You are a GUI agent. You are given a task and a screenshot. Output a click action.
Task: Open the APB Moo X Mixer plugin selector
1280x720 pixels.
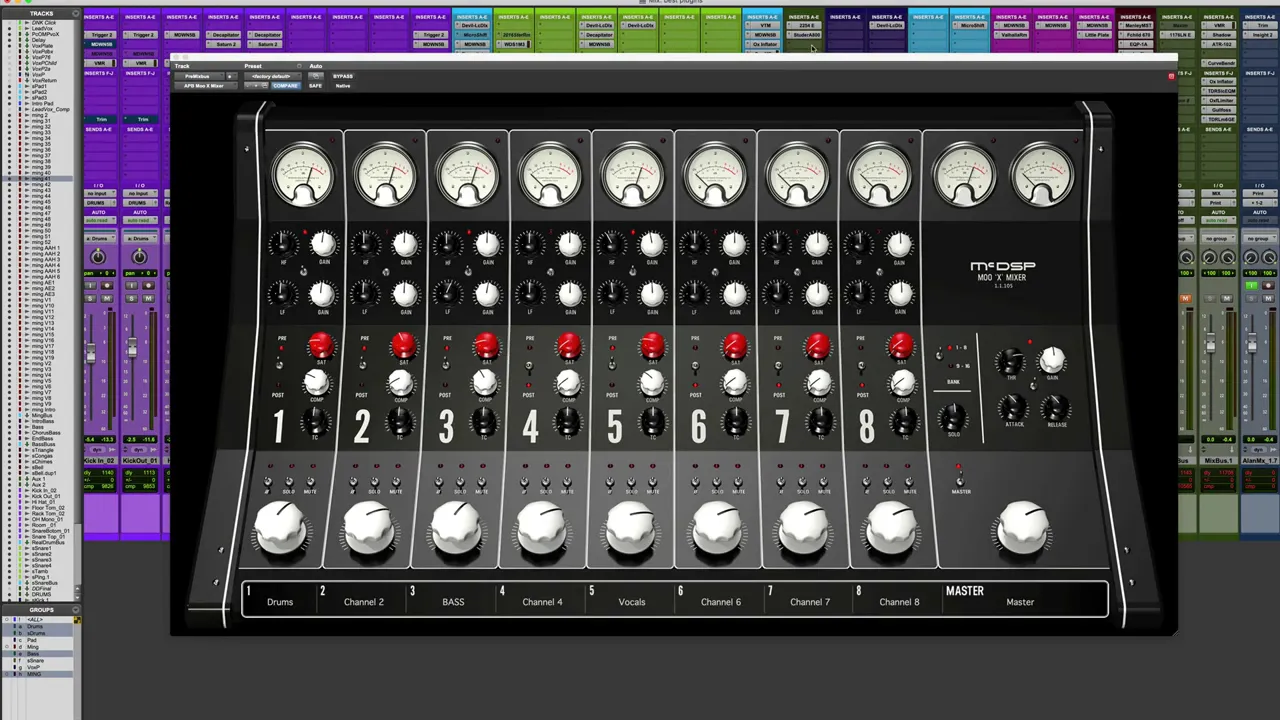point(204,86)
